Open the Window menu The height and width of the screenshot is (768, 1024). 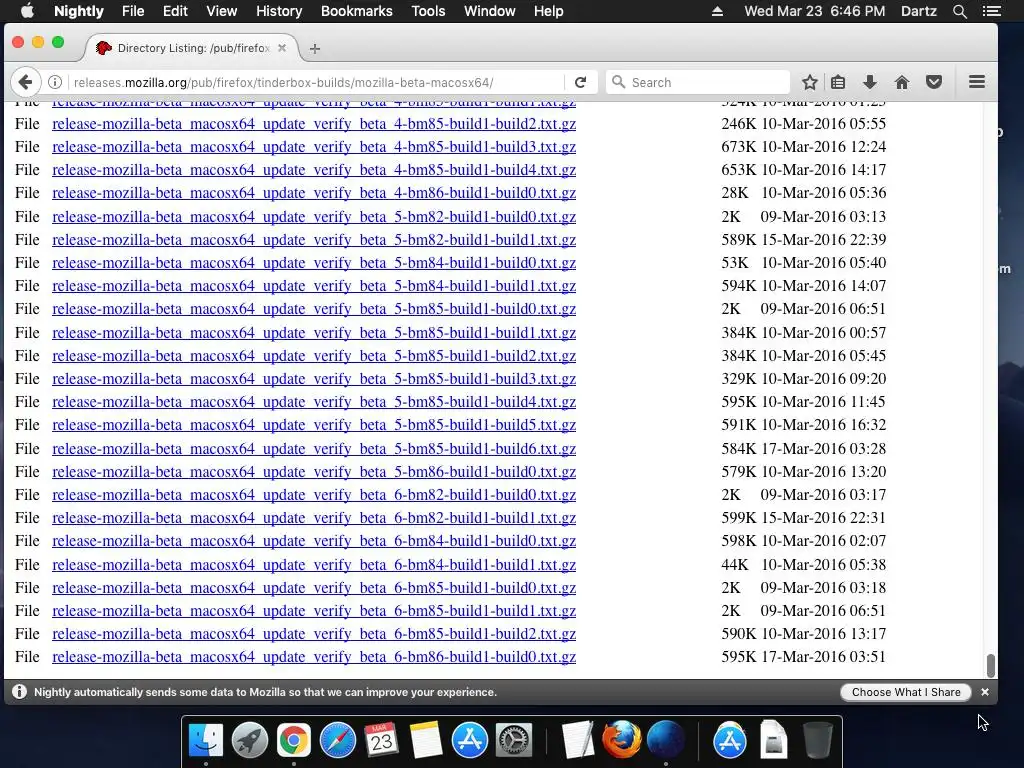[489, 11]
